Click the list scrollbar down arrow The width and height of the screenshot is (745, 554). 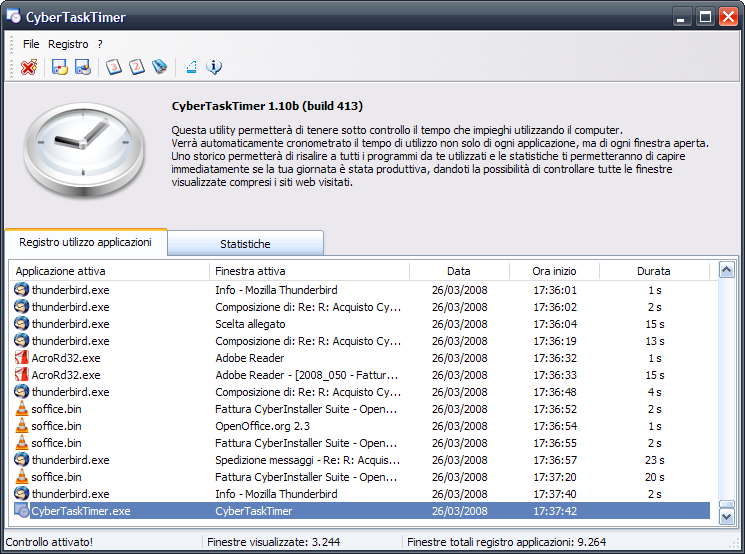pyautogui.click(x=726, y=516)
